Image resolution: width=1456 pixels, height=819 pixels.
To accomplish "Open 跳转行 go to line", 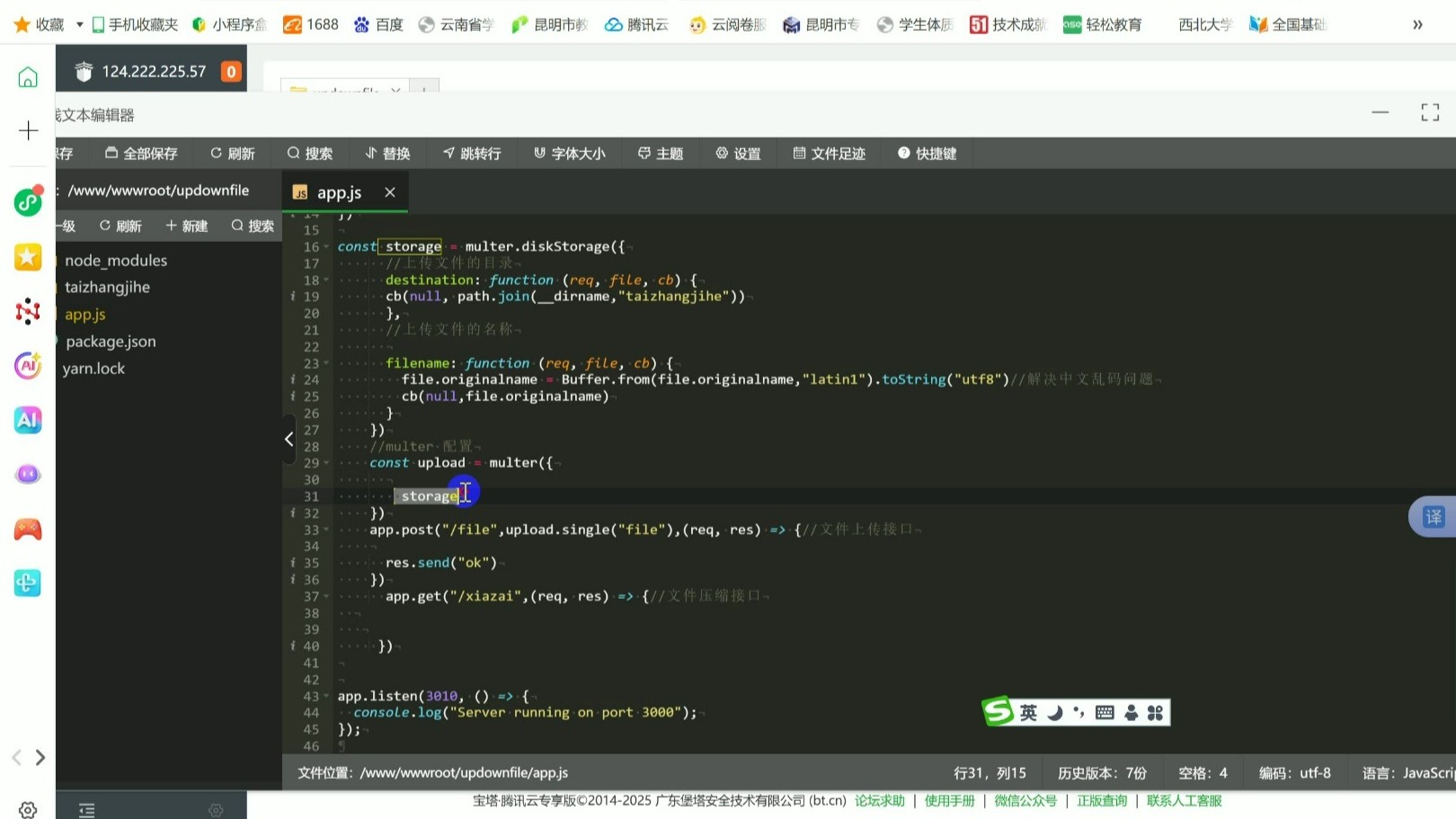I will coord(472,154).
